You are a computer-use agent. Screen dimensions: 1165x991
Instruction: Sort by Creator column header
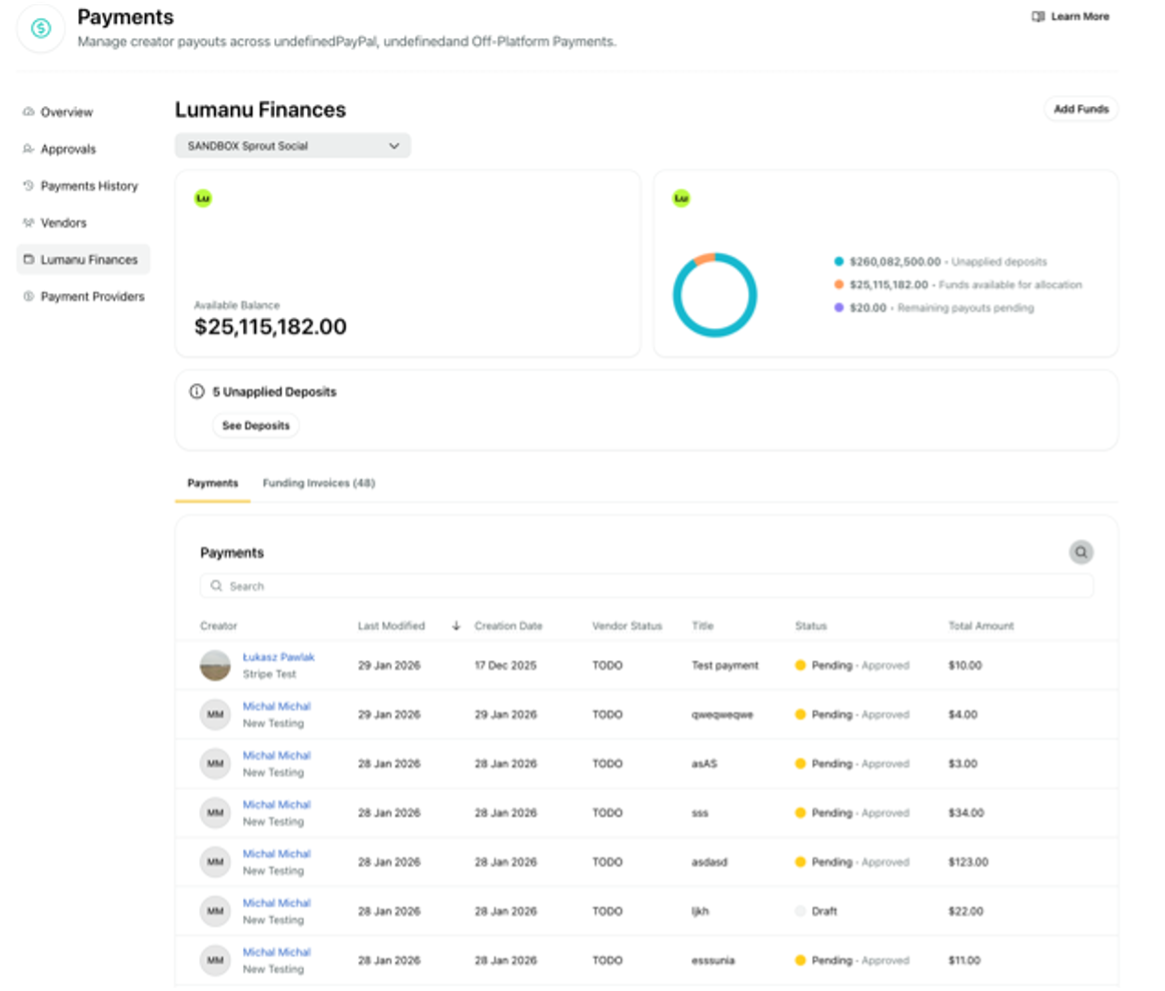[218, 626]
